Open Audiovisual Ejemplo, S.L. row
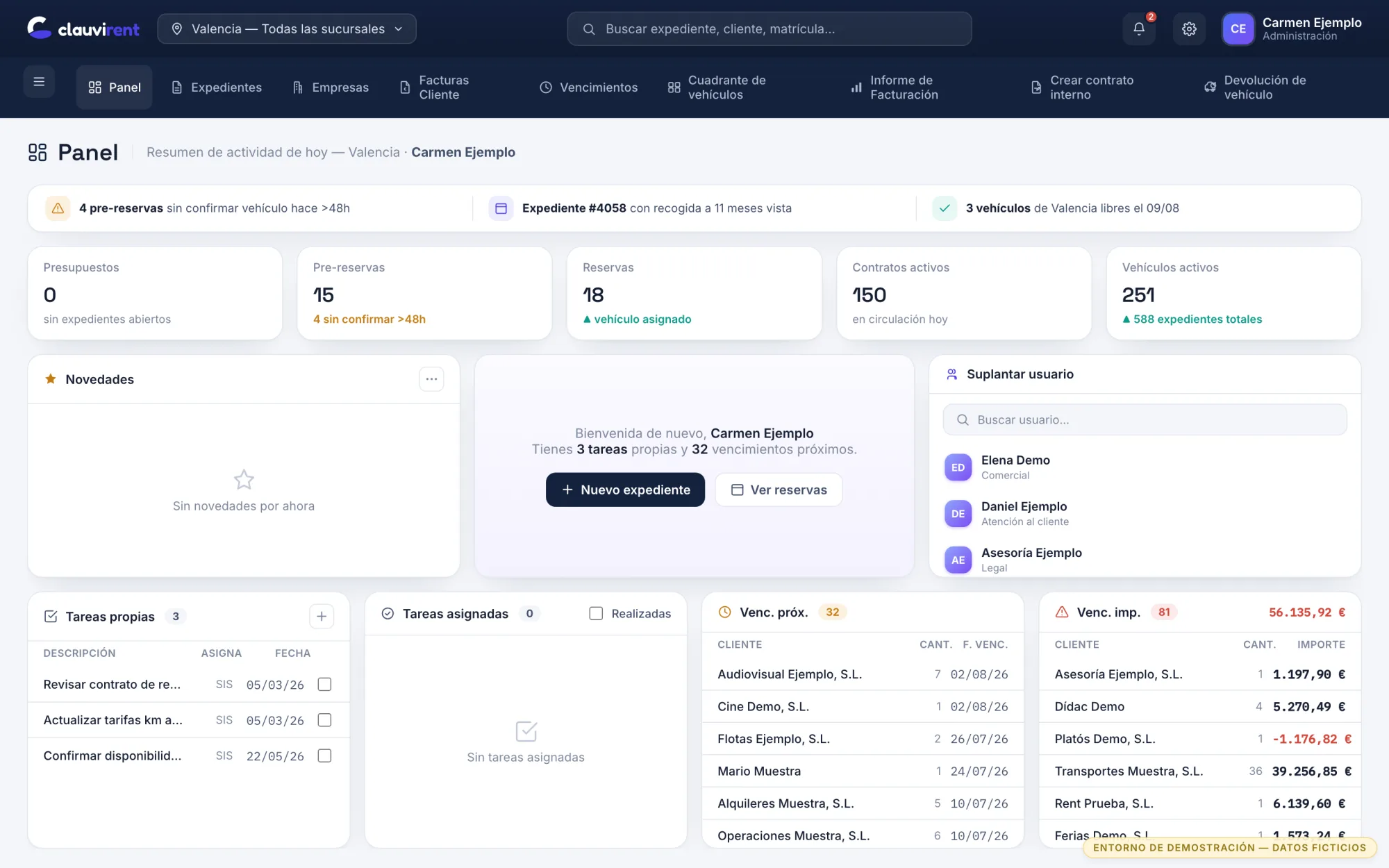The width and height of the screenshot is (1389, 868). 863,674
